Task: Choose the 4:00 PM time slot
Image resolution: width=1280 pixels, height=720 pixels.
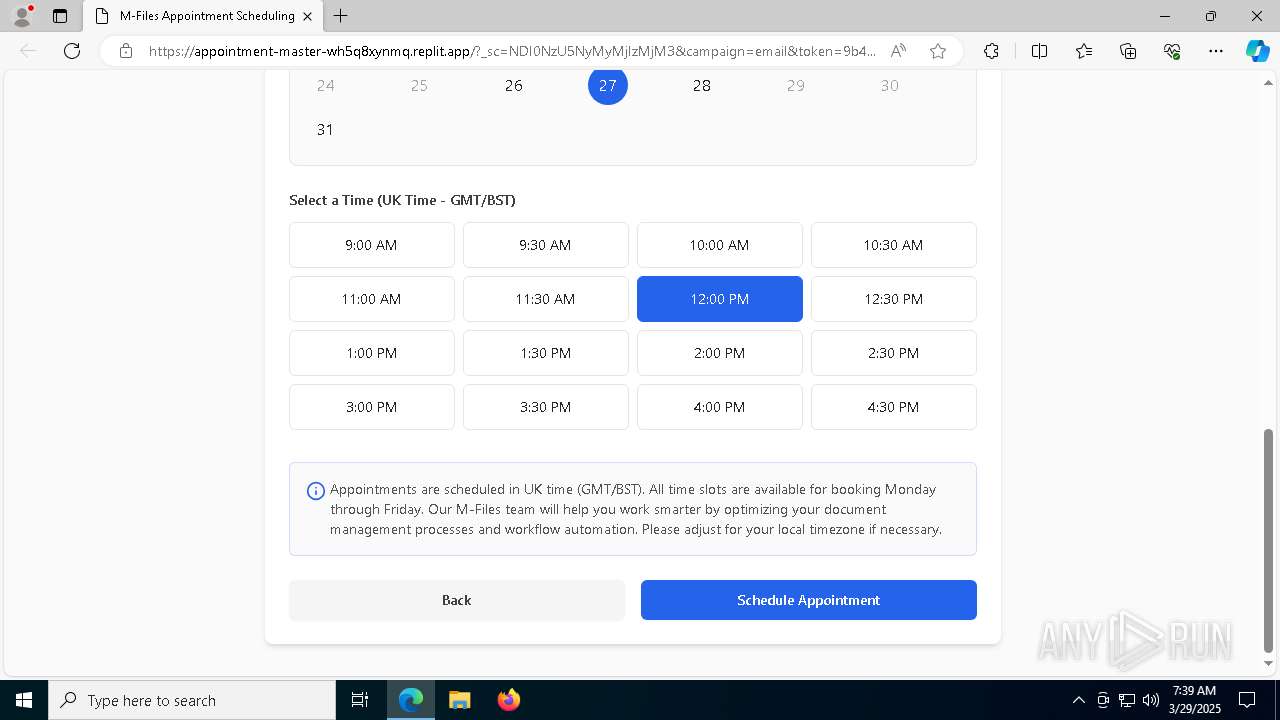Action: pos(720,407)
